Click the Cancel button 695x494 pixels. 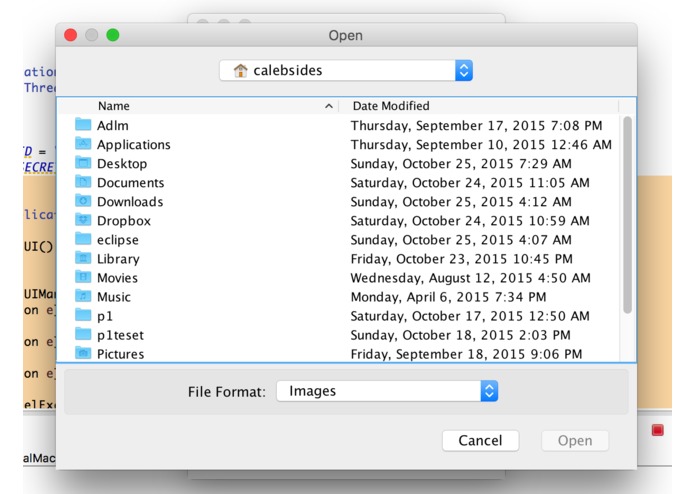[480, 440]
